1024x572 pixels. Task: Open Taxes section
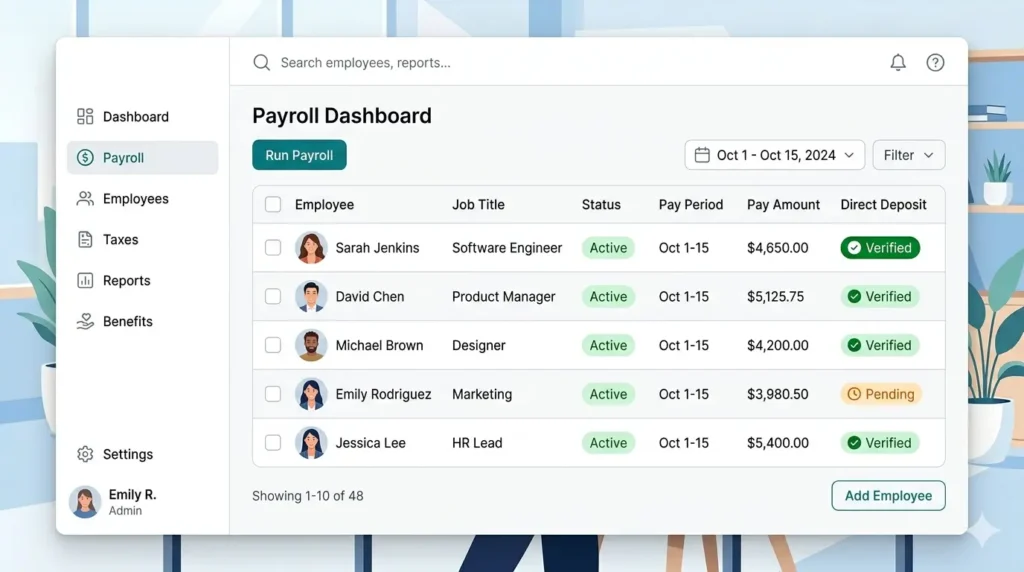point(142,240)
